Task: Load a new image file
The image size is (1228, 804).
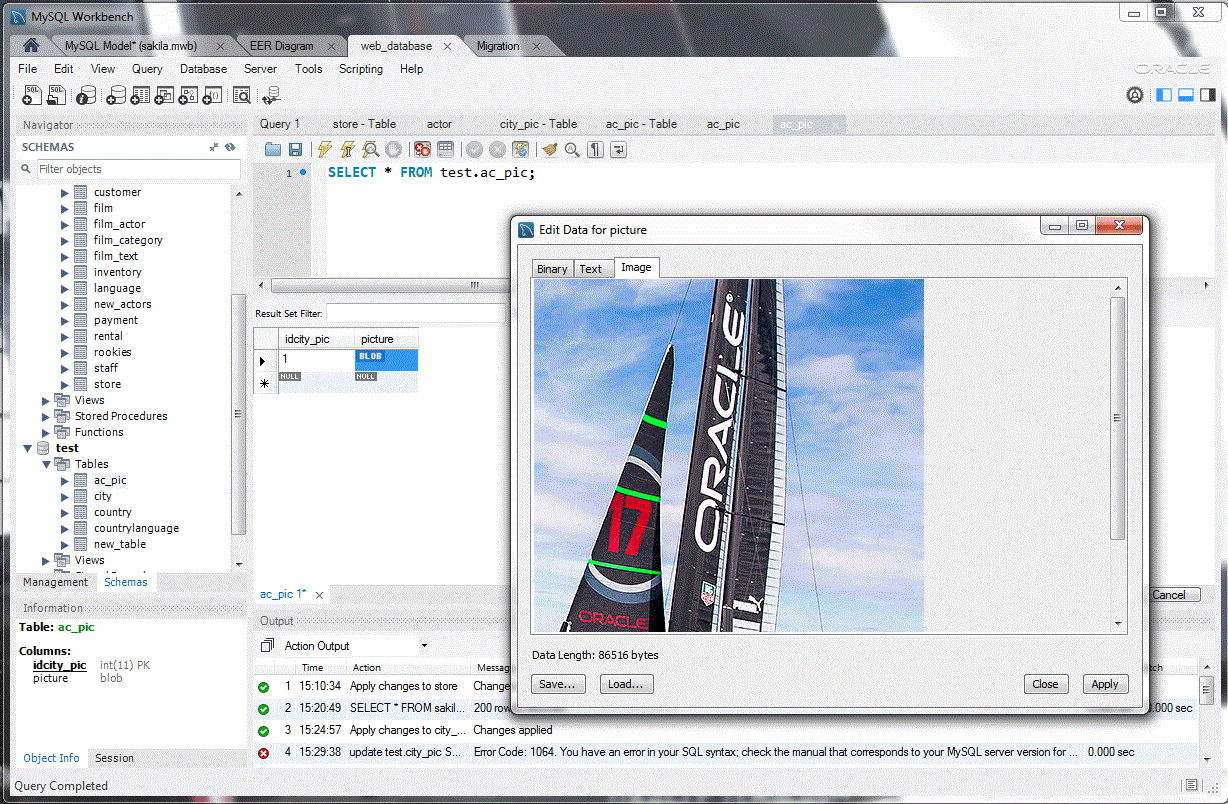Action: click(626, 683)
